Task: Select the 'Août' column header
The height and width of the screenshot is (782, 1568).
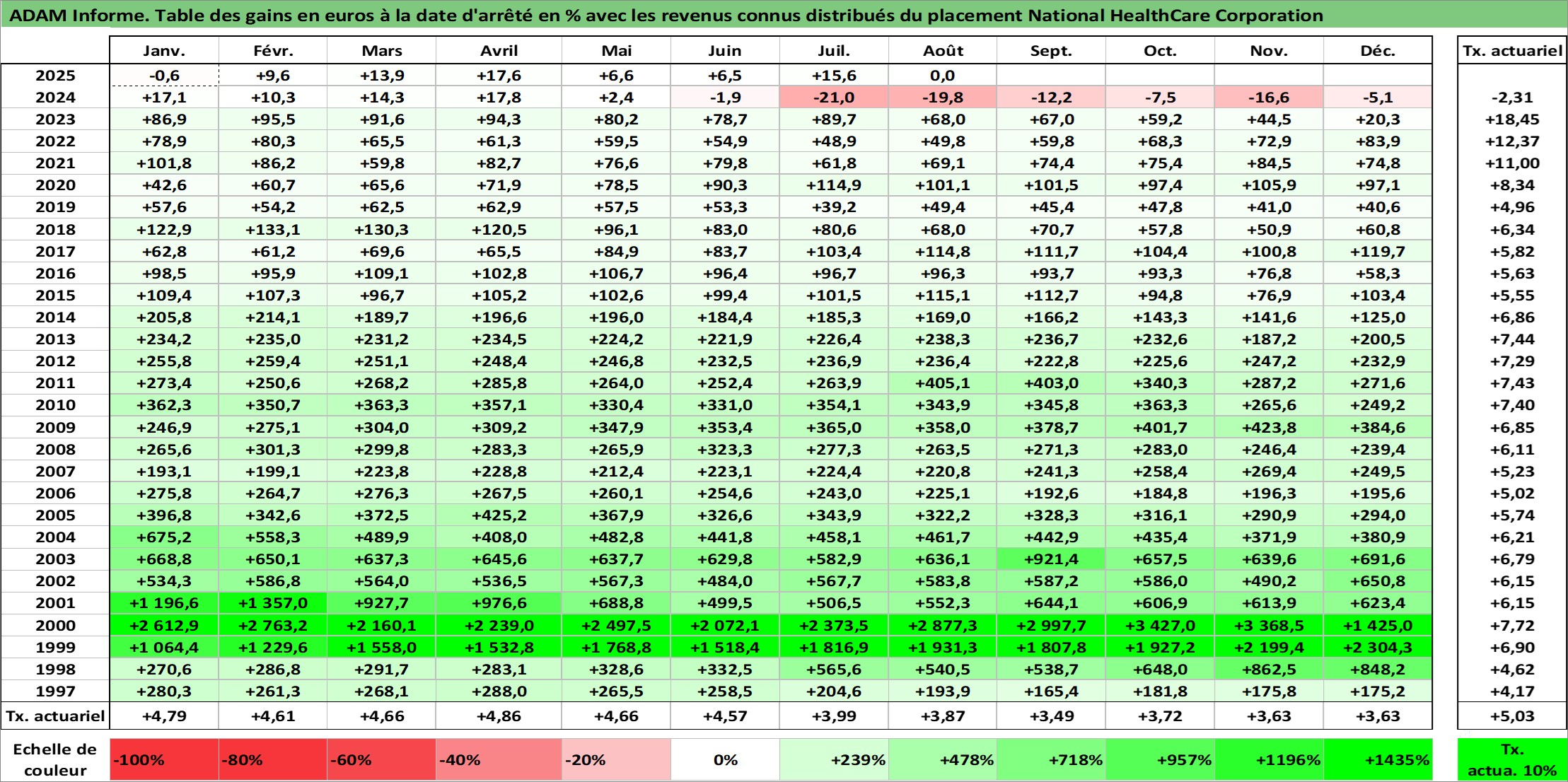Action: 943,51
